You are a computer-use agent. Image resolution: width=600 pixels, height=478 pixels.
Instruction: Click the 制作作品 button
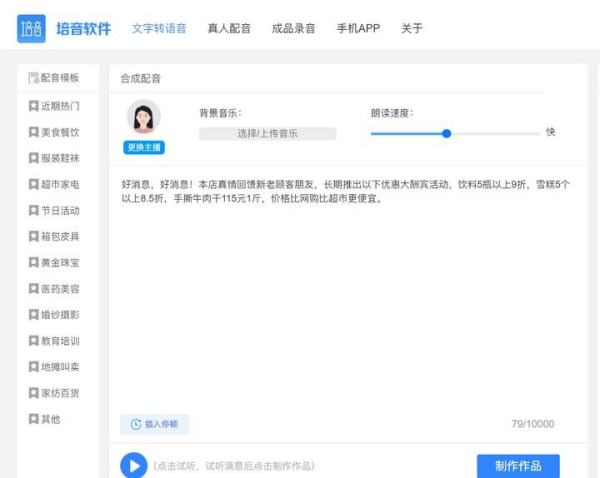point(518,466)
